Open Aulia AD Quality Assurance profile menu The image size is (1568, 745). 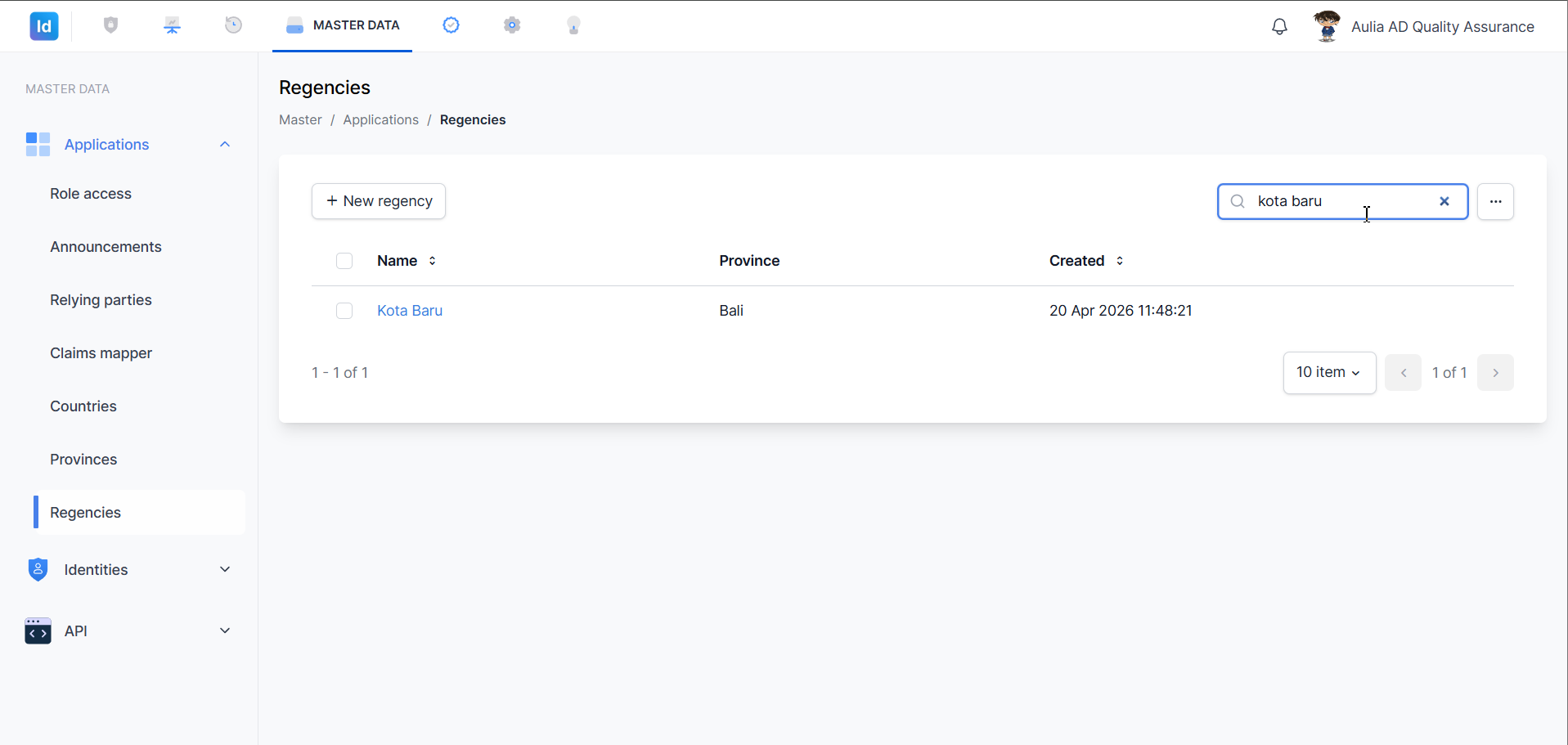point(1442,27)
